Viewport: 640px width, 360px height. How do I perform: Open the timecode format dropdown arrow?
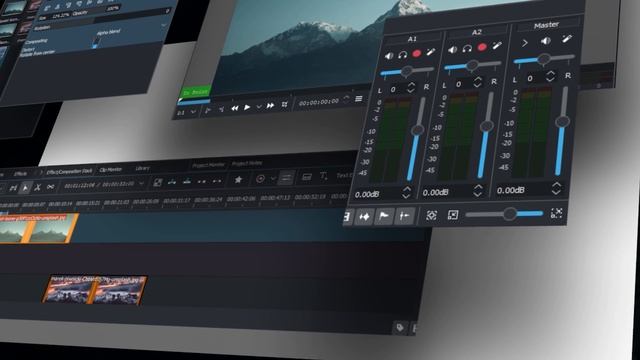click(141, 184)
